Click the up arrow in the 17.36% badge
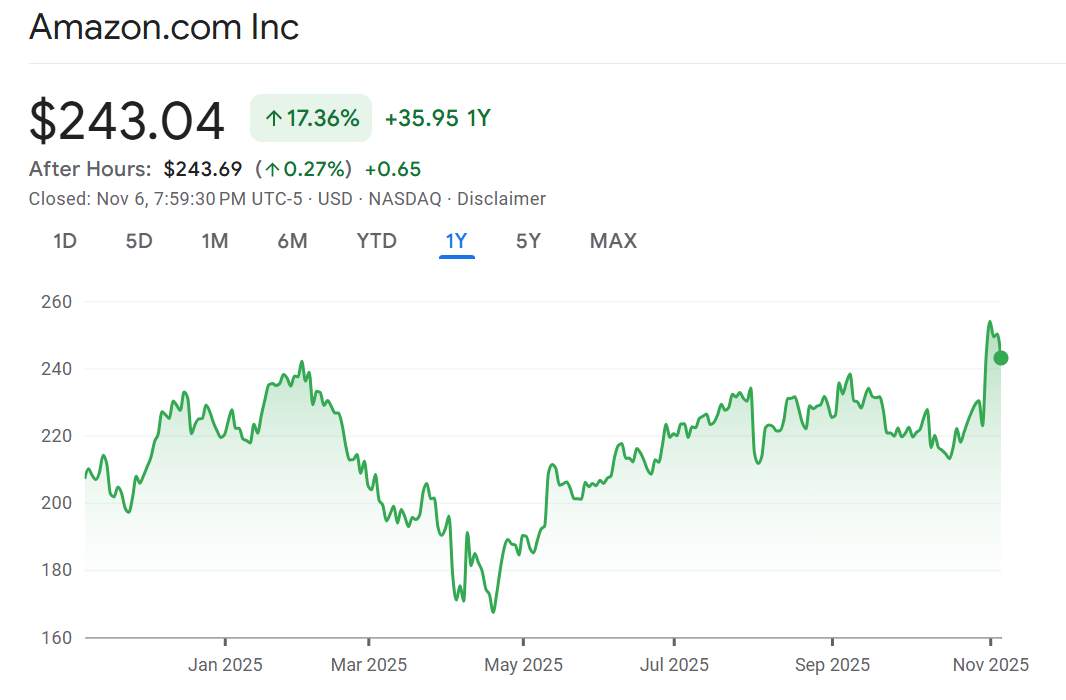 tap(273, 119)
